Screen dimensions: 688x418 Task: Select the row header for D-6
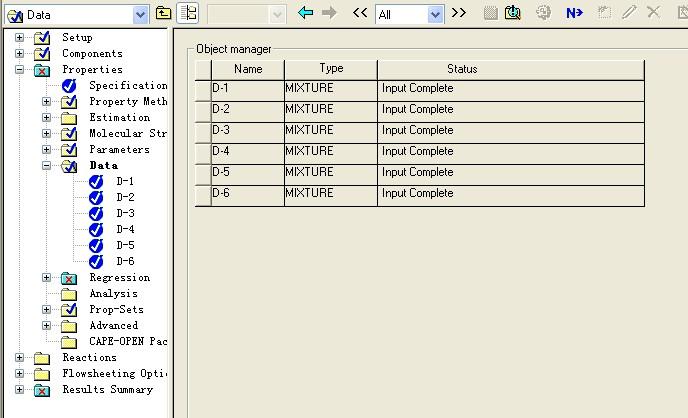point(203,196)
